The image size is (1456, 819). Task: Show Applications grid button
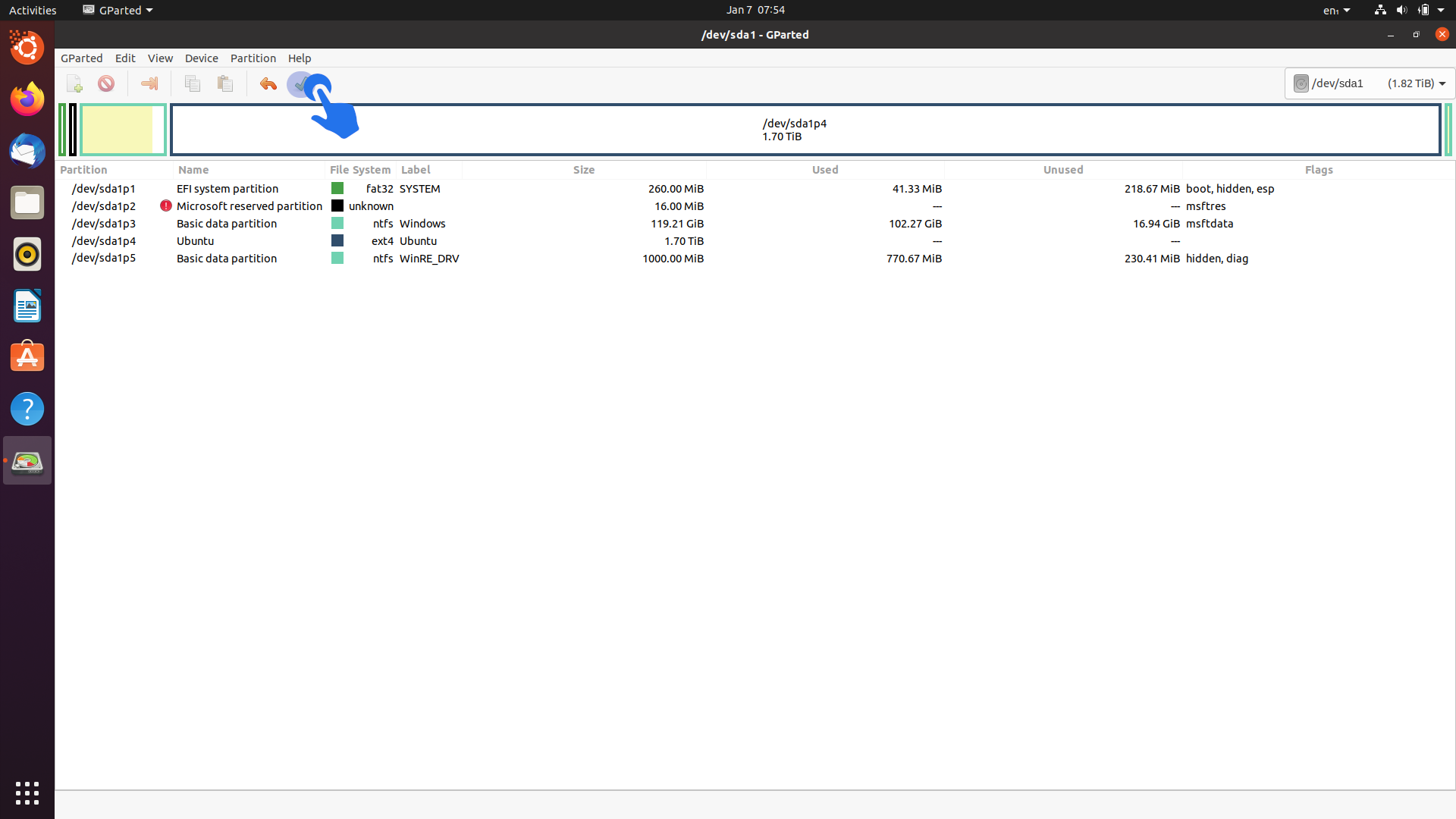pos(27,793)
